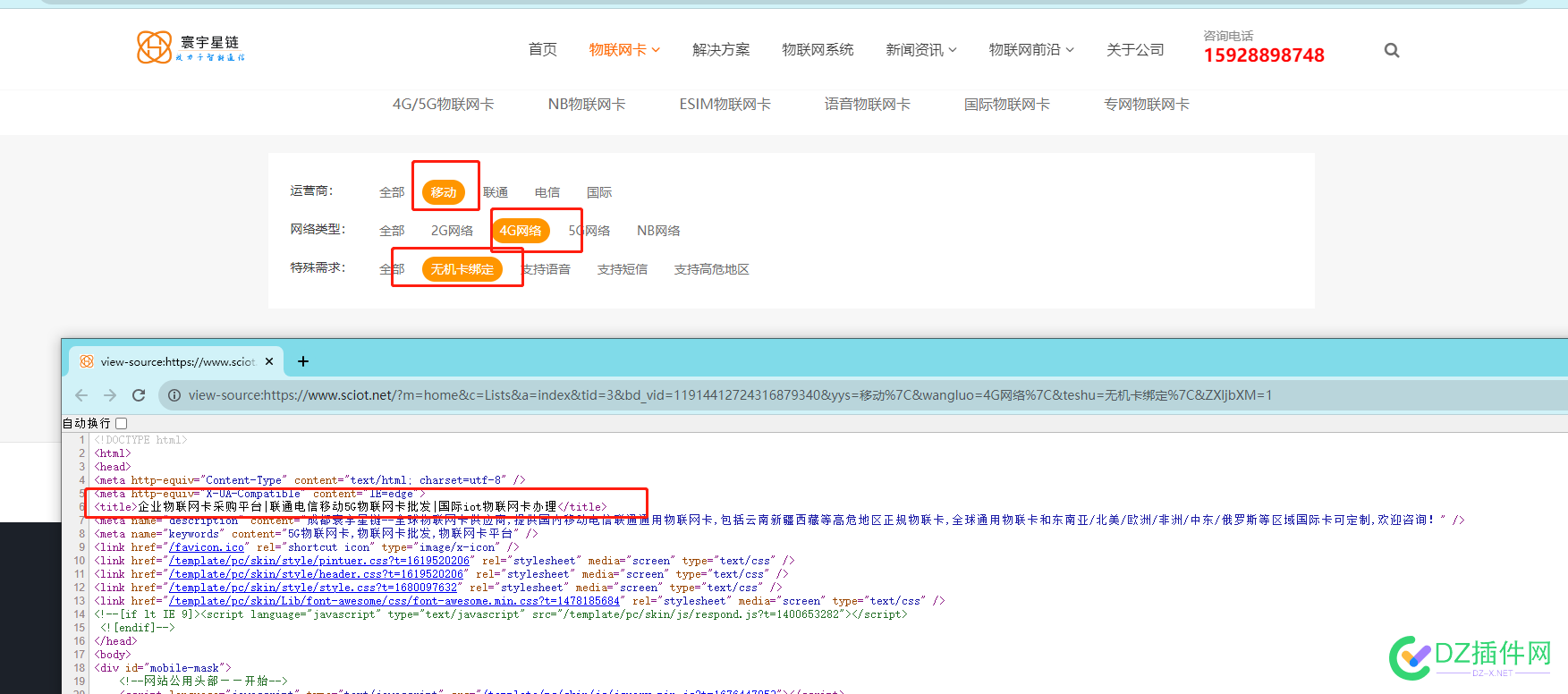Go to 首页 in navigation

[x=543, y=50]
